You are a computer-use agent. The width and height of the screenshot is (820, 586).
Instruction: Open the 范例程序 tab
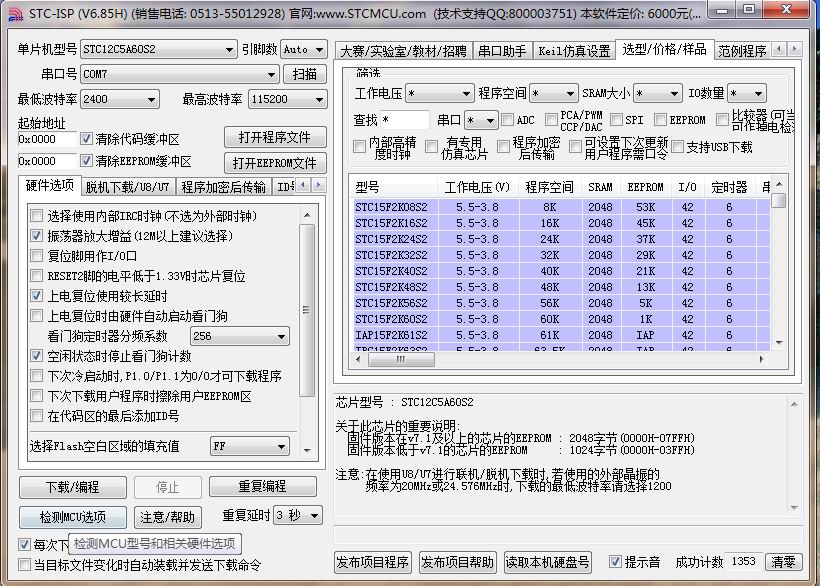pyautogui.click(x=742, y=51)
